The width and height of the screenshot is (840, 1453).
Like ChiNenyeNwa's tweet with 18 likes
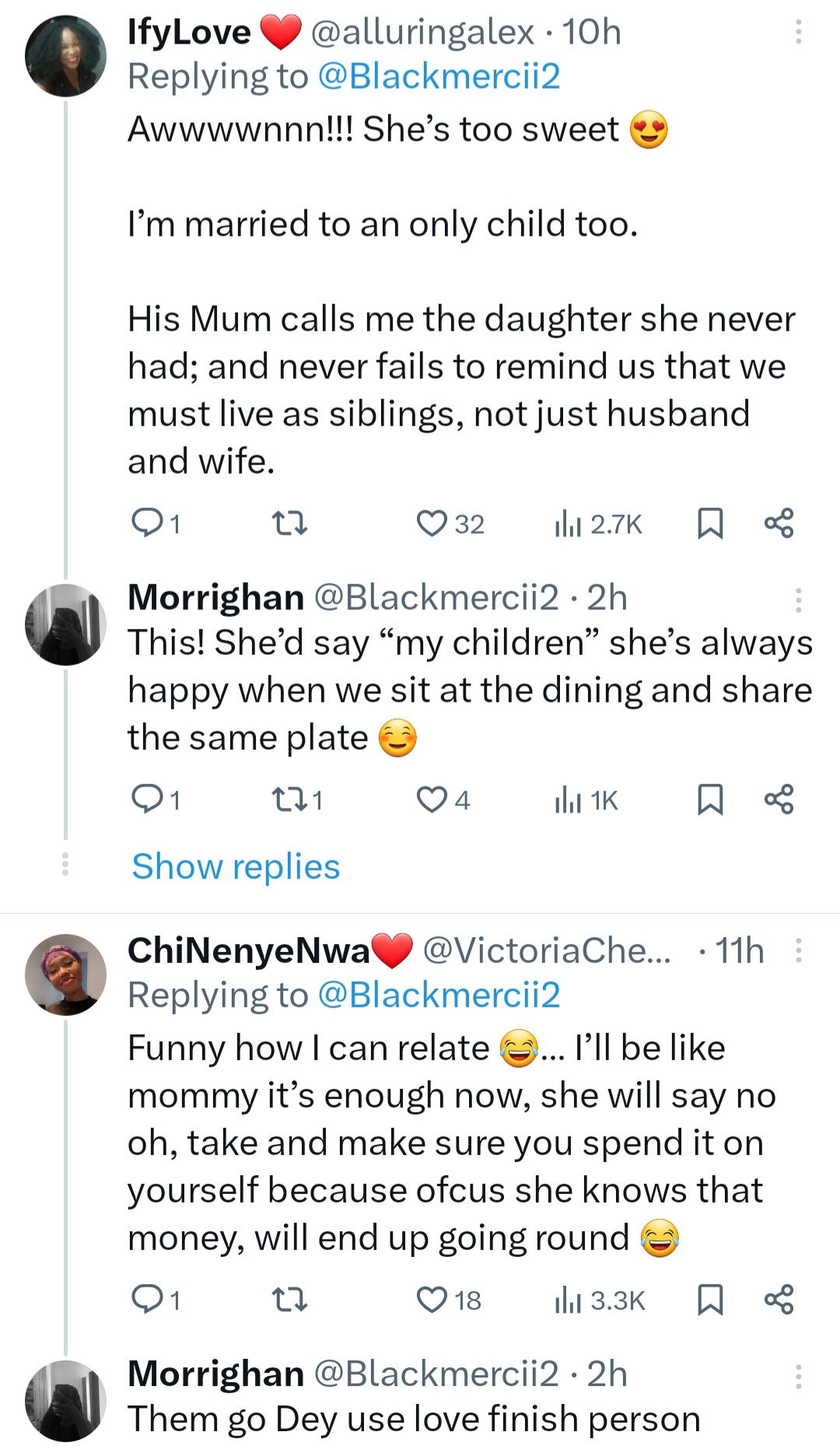[432, 1300]
